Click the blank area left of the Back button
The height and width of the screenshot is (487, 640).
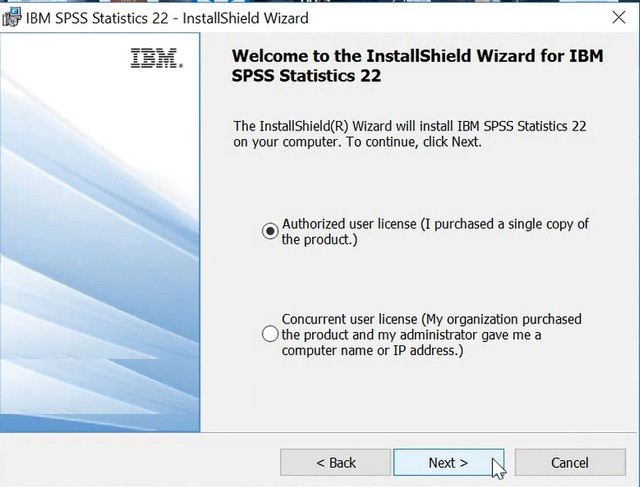139,461
